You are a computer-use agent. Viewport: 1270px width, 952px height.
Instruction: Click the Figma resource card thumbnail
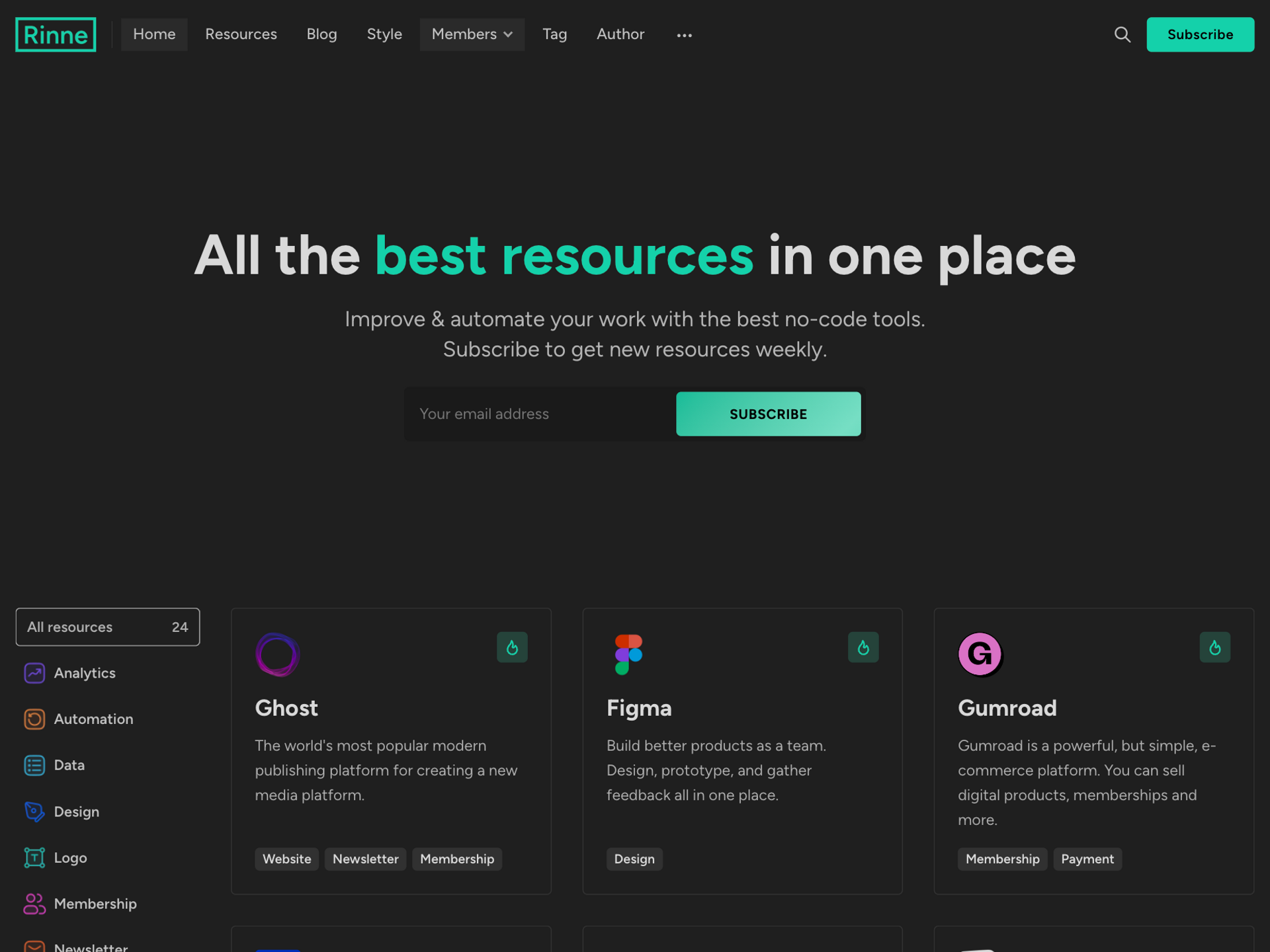point(626,654)
